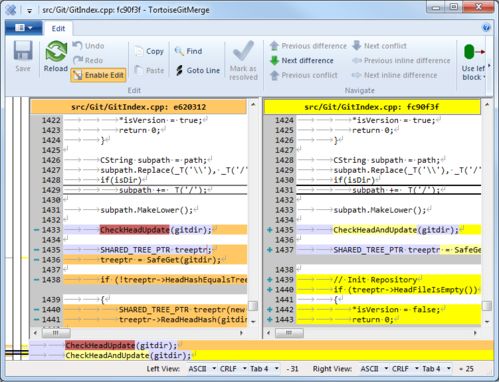The height and width of the screenshot is (382, 499).
Task: Click left line 1426 CString subpath
Action: point(155,160)
